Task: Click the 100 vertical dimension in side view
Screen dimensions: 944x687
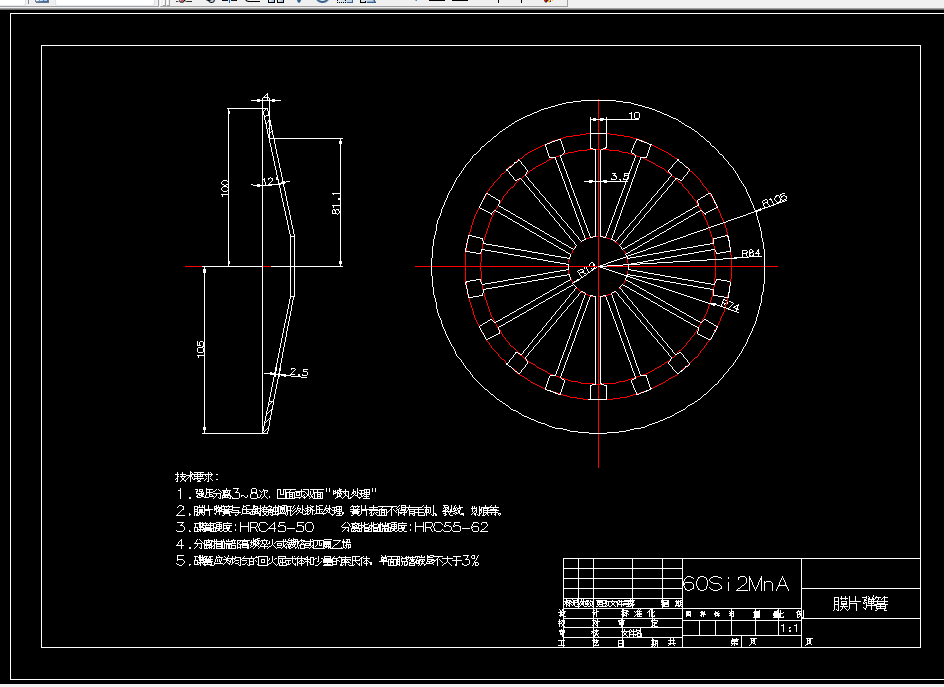Action: 225,187
